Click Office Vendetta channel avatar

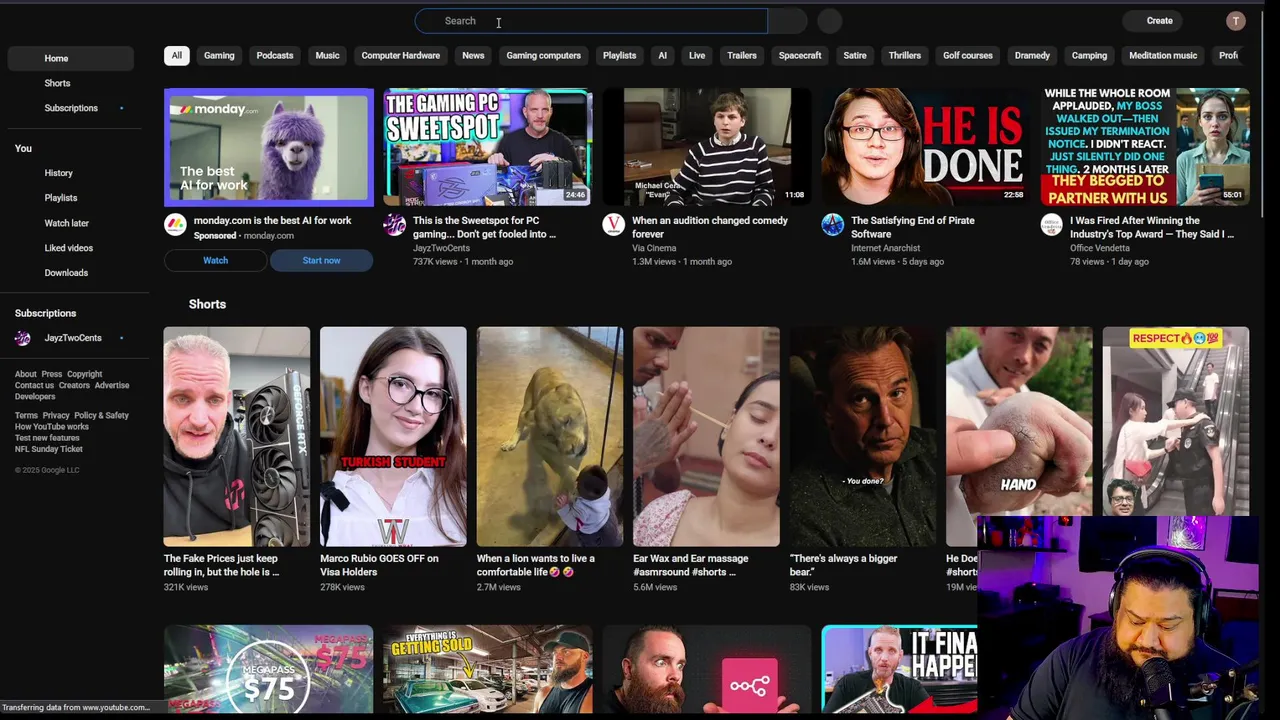[x=1051, y=225]
